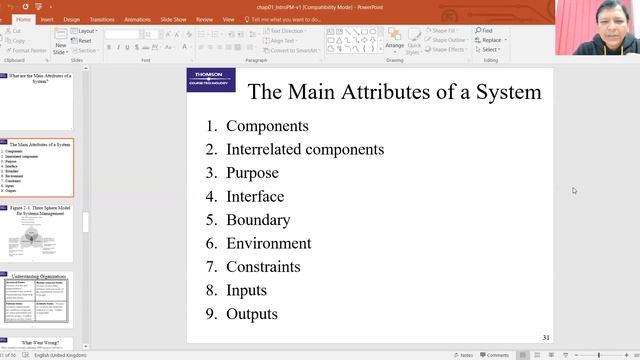Toggle Strikethrough formatting
640x360 pixels.
(146, 48)
